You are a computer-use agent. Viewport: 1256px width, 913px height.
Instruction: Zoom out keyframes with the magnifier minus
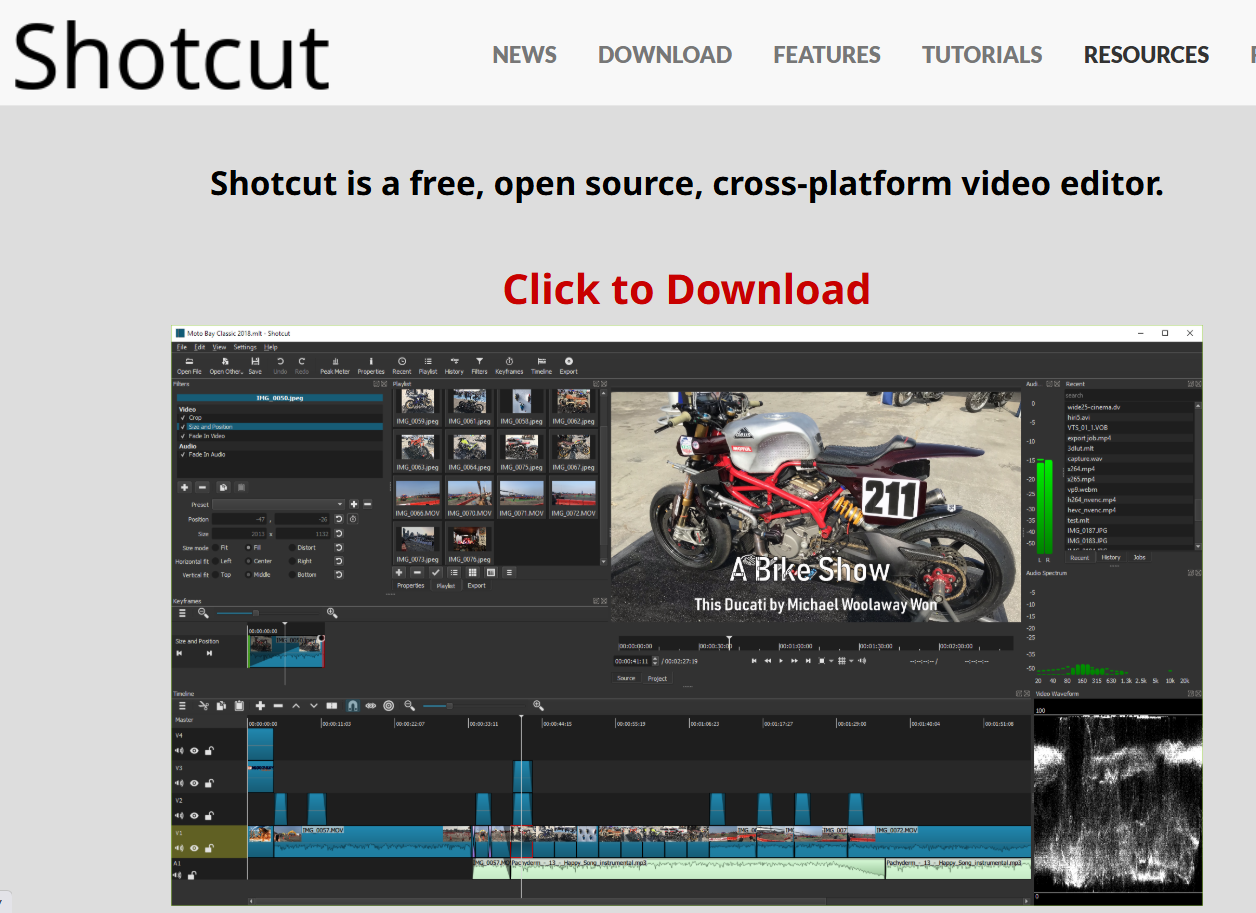(x=203, y=612)
